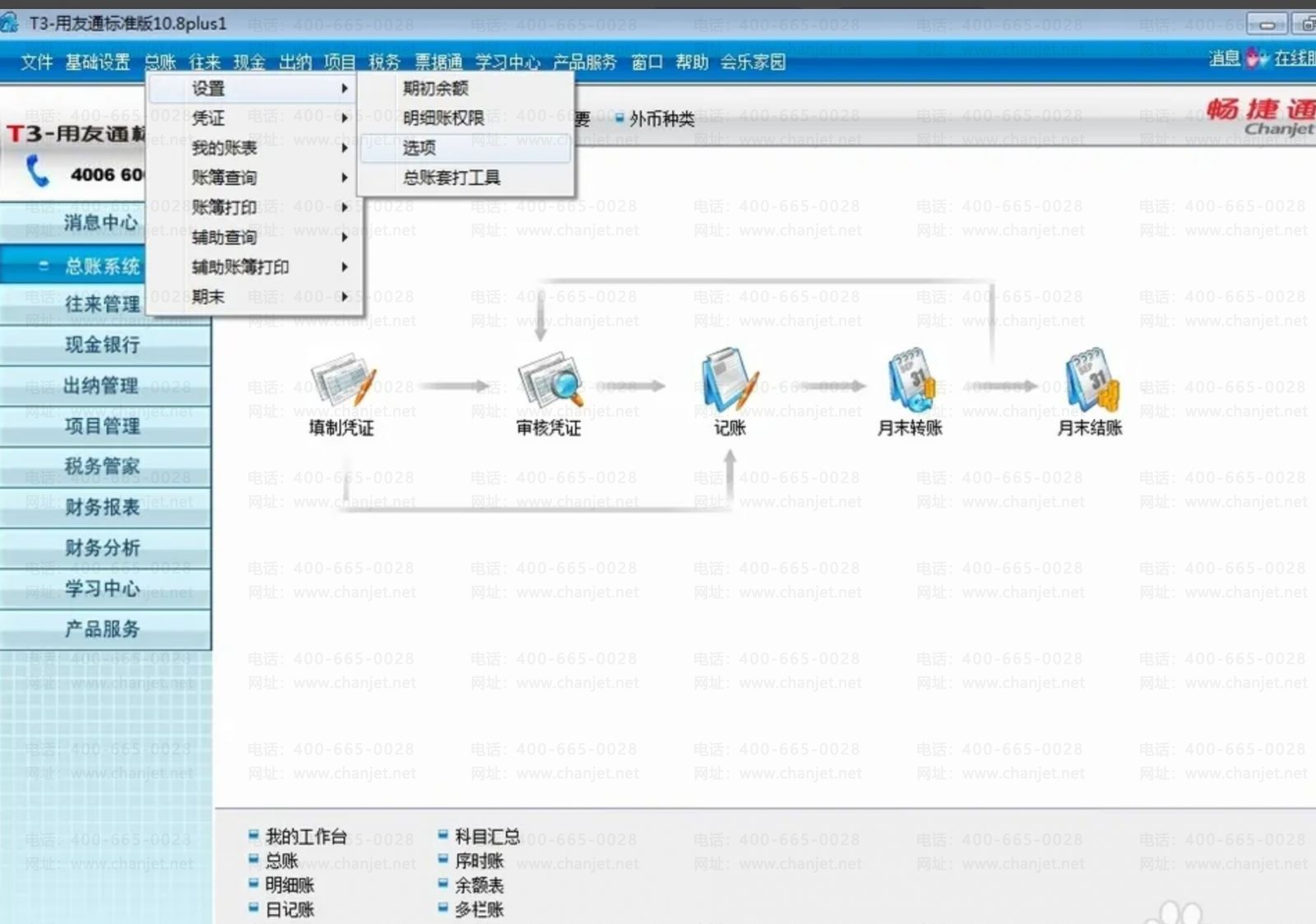Open the 会乐家园 menu
Viewport: 1316px width, 924px height.
pos(753,62)
